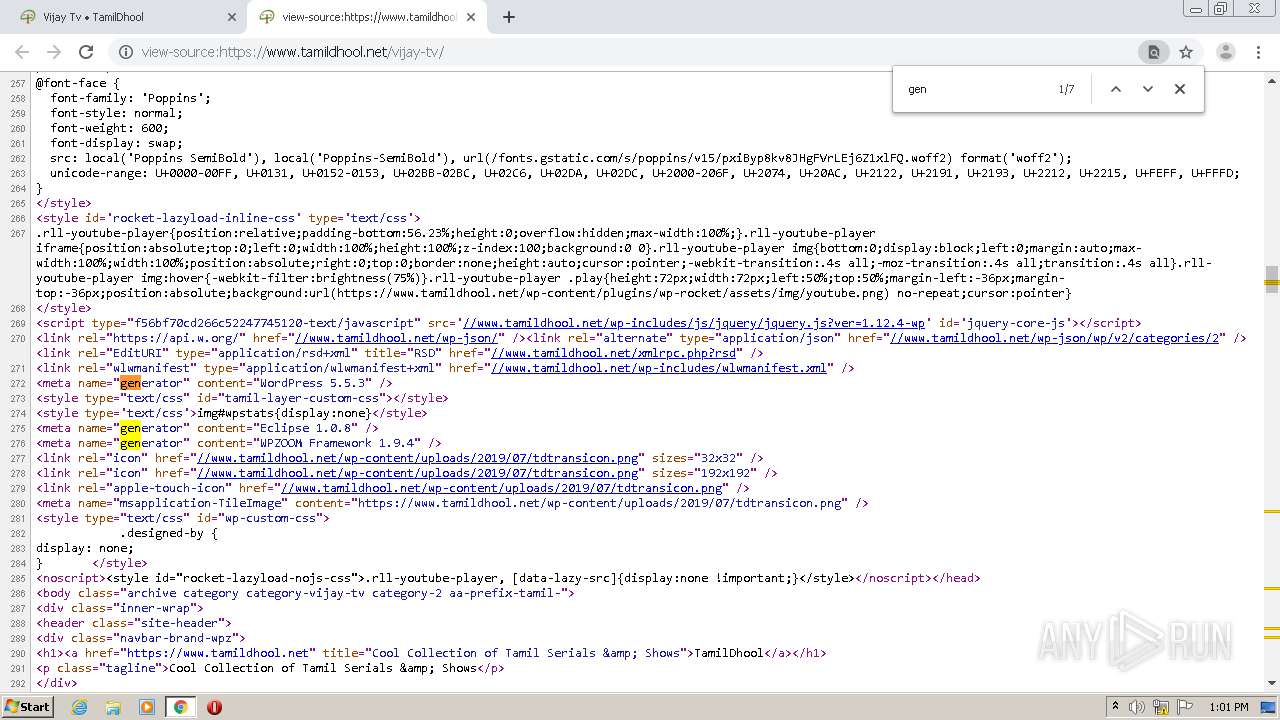1280x720 pixels.
Task: Click the 'font-display: swap;' line
Action: [118, 143]
